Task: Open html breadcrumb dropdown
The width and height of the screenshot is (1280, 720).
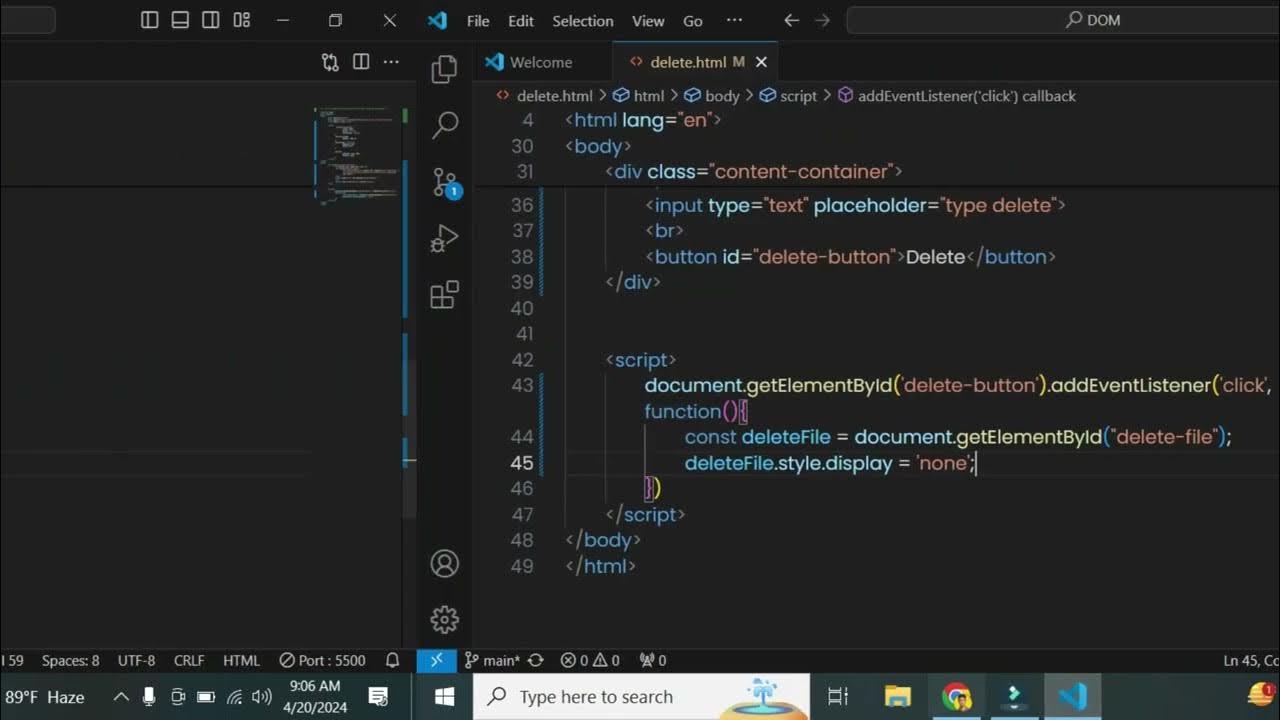Action: (x=638, y=96)
